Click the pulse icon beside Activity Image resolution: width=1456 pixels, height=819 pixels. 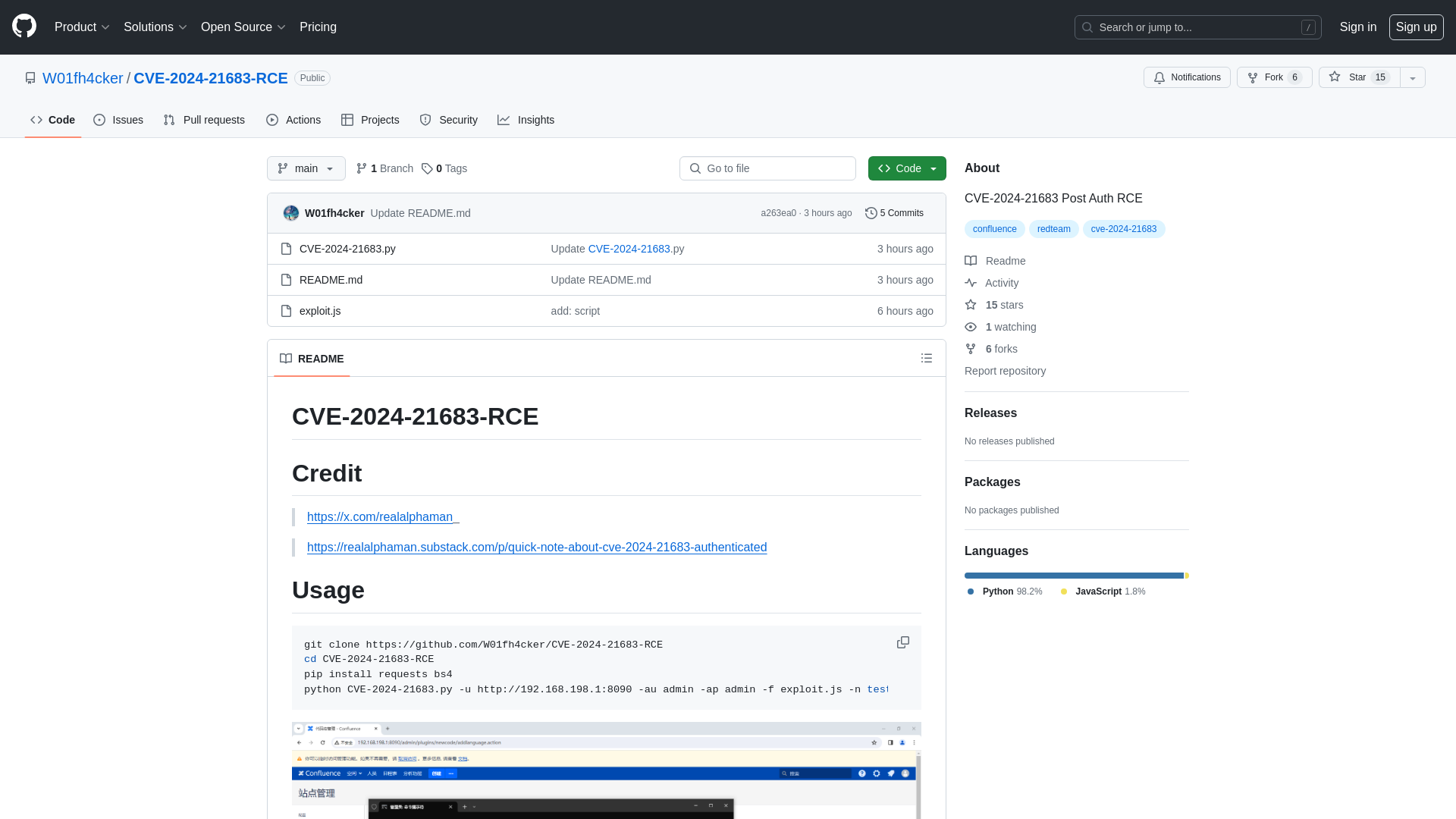(971, 283)
